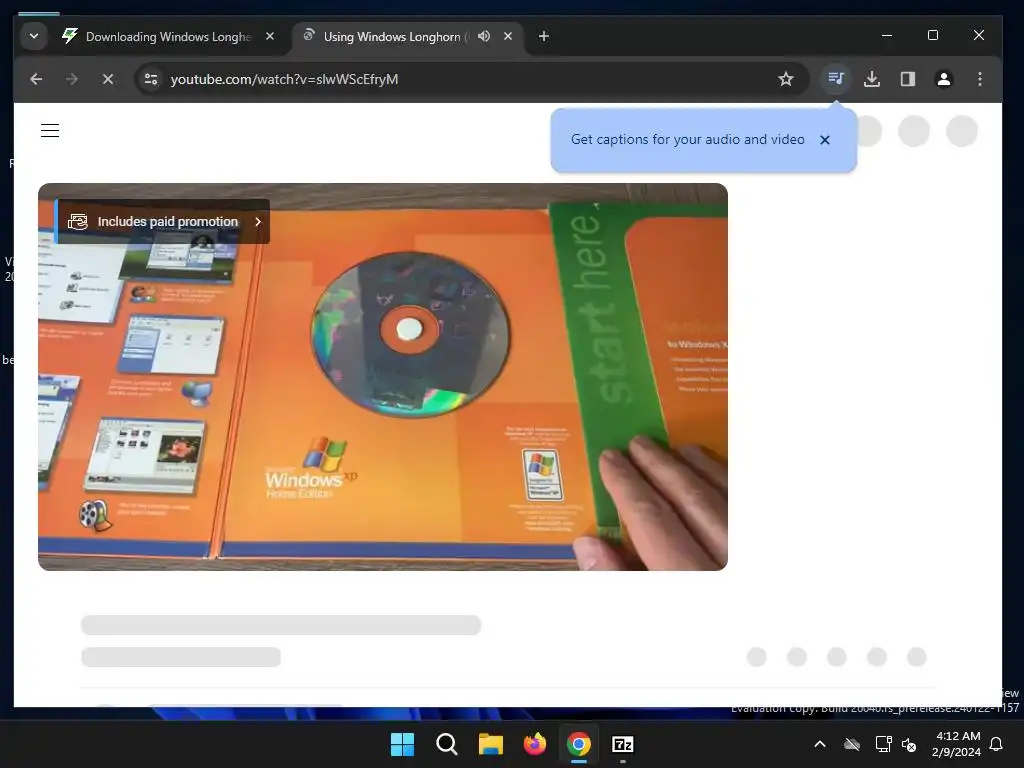This screenshot has height=768, width=1024.
Task: Open a new tab with plus button
Action: [543, 37]
